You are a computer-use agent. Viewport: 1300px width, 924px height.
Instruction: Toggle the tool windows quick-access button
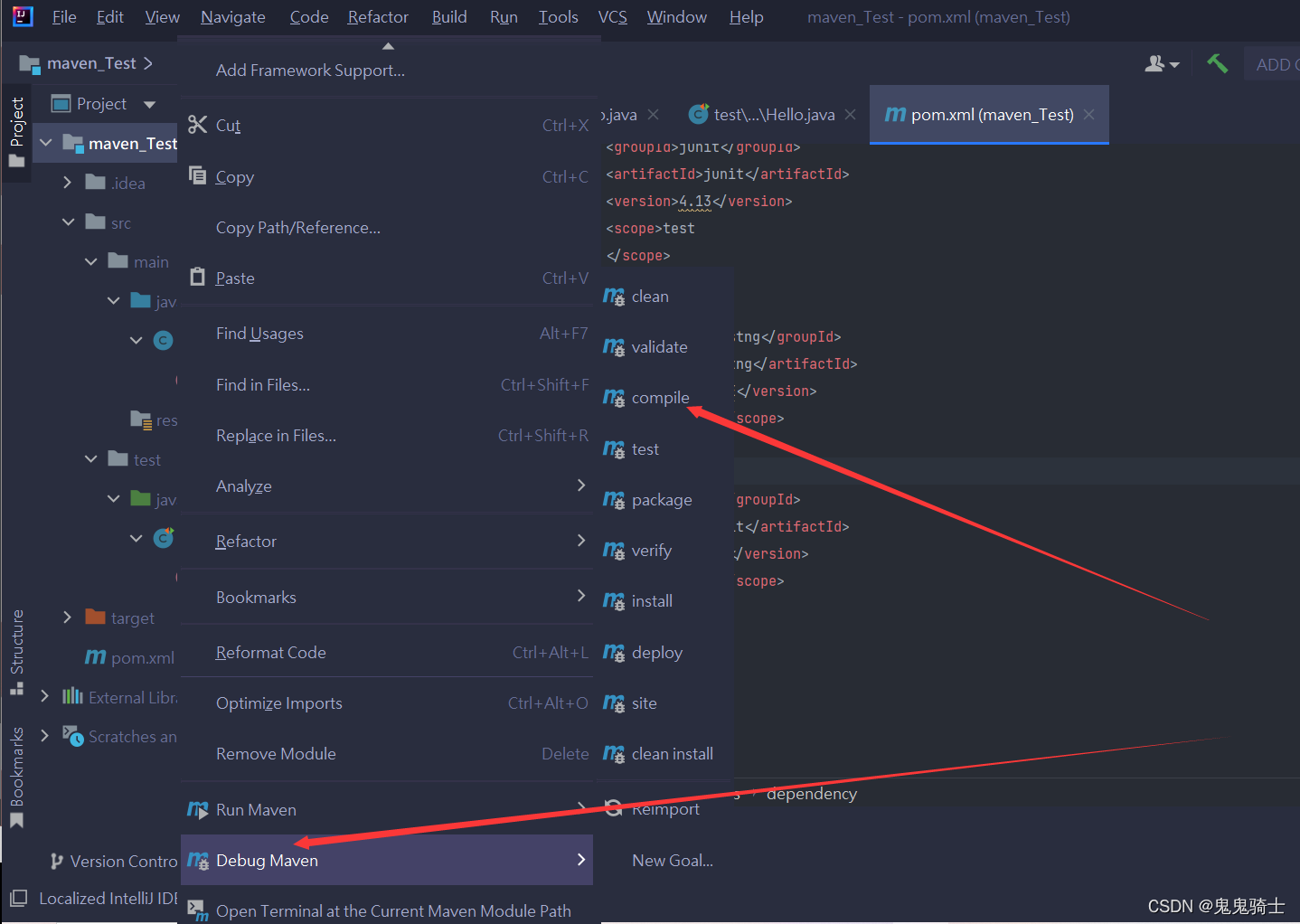tap(18, 898)
